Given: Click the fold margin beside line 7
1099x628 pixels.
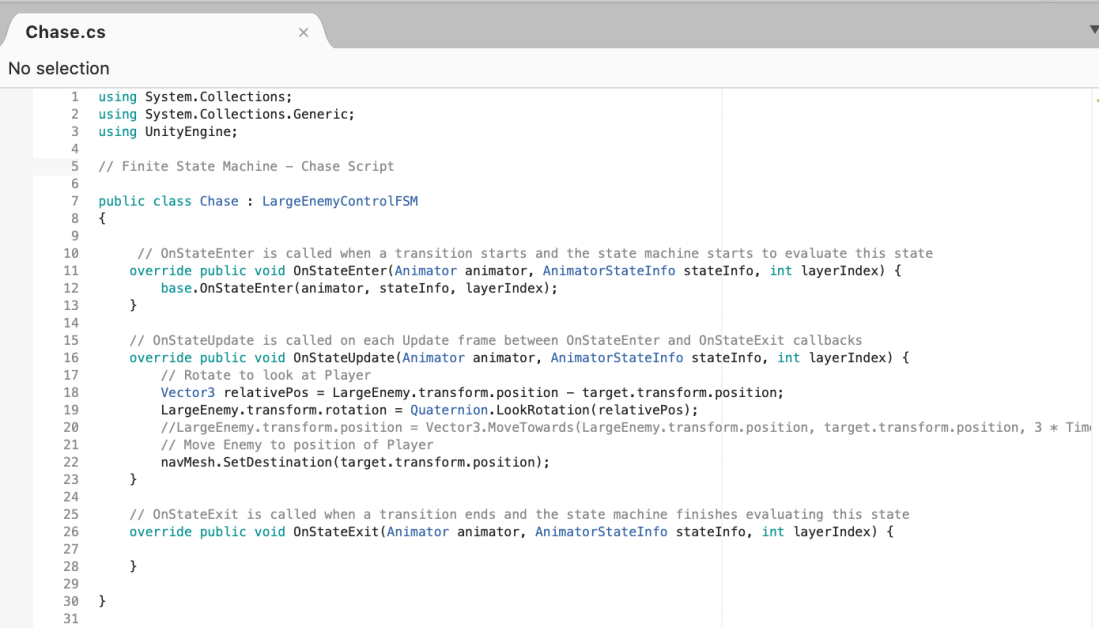Looking at the screenshot, I should [x=88, y=201].
